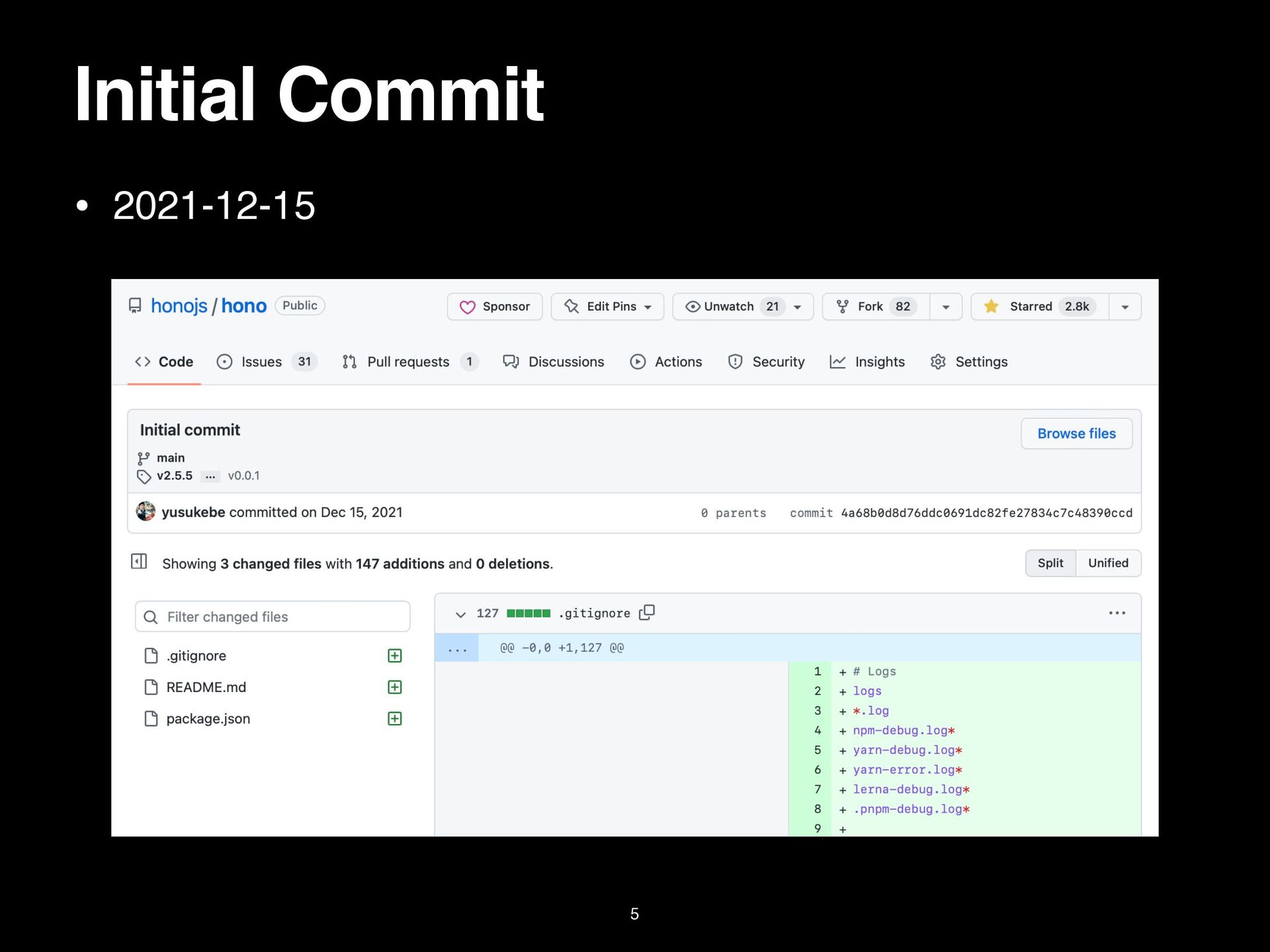Click the Fork button
Viewport: 1270px width, 952px height.
tap(876, 307)
